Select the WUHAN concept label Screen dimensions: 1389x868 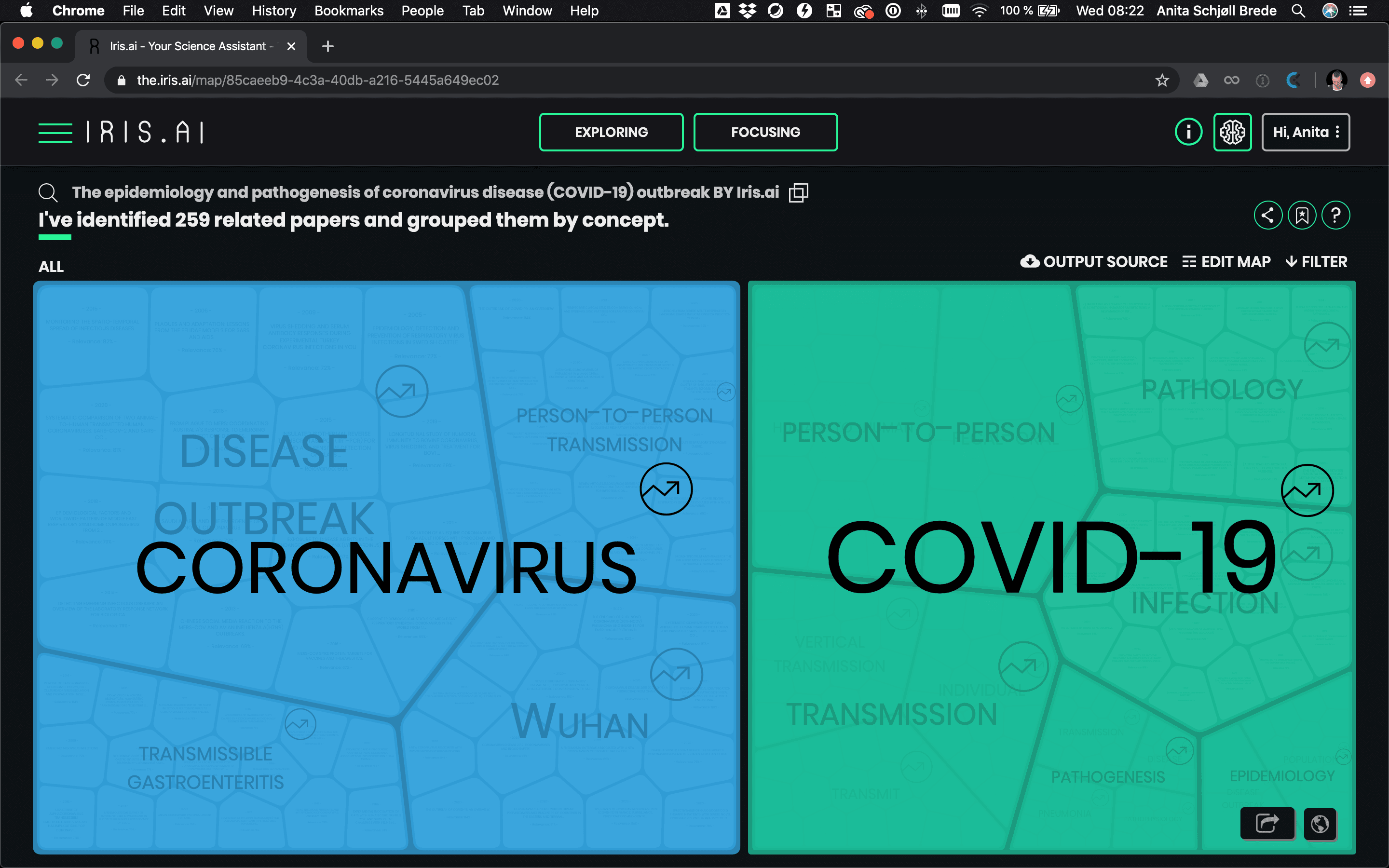coord(580,721)
